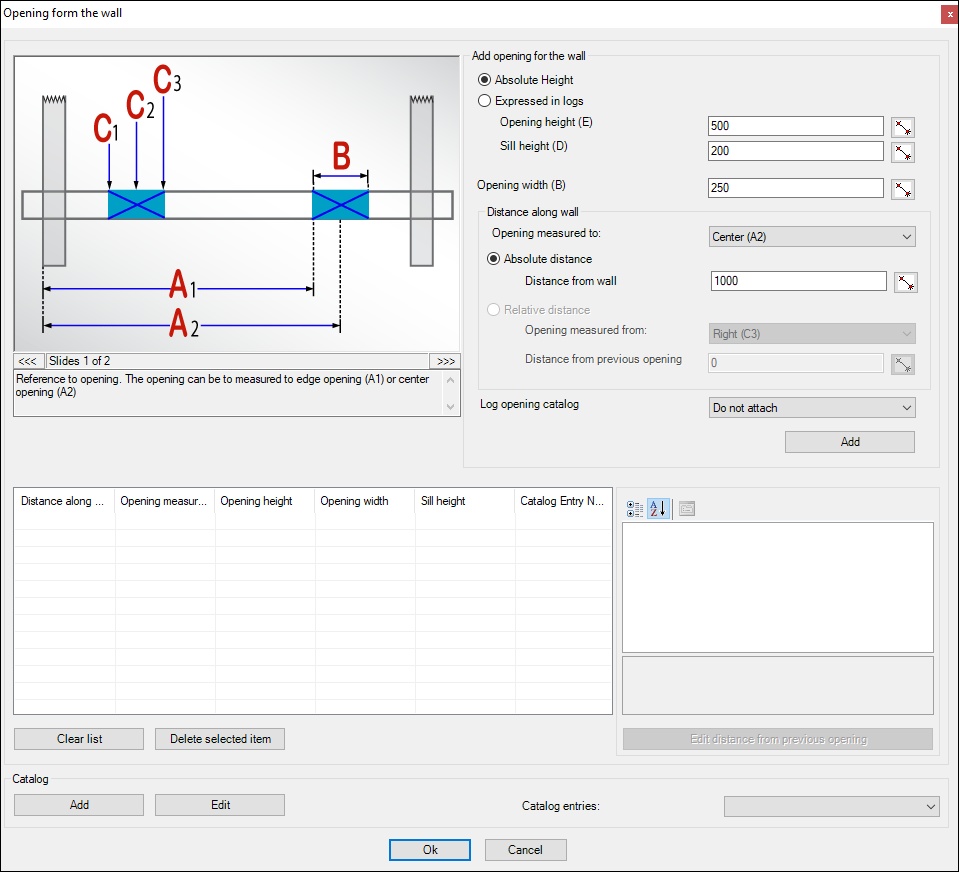
Task: Click the Categorized view icon in property grid
Action: pyautogui.click(x=635, y=509)
